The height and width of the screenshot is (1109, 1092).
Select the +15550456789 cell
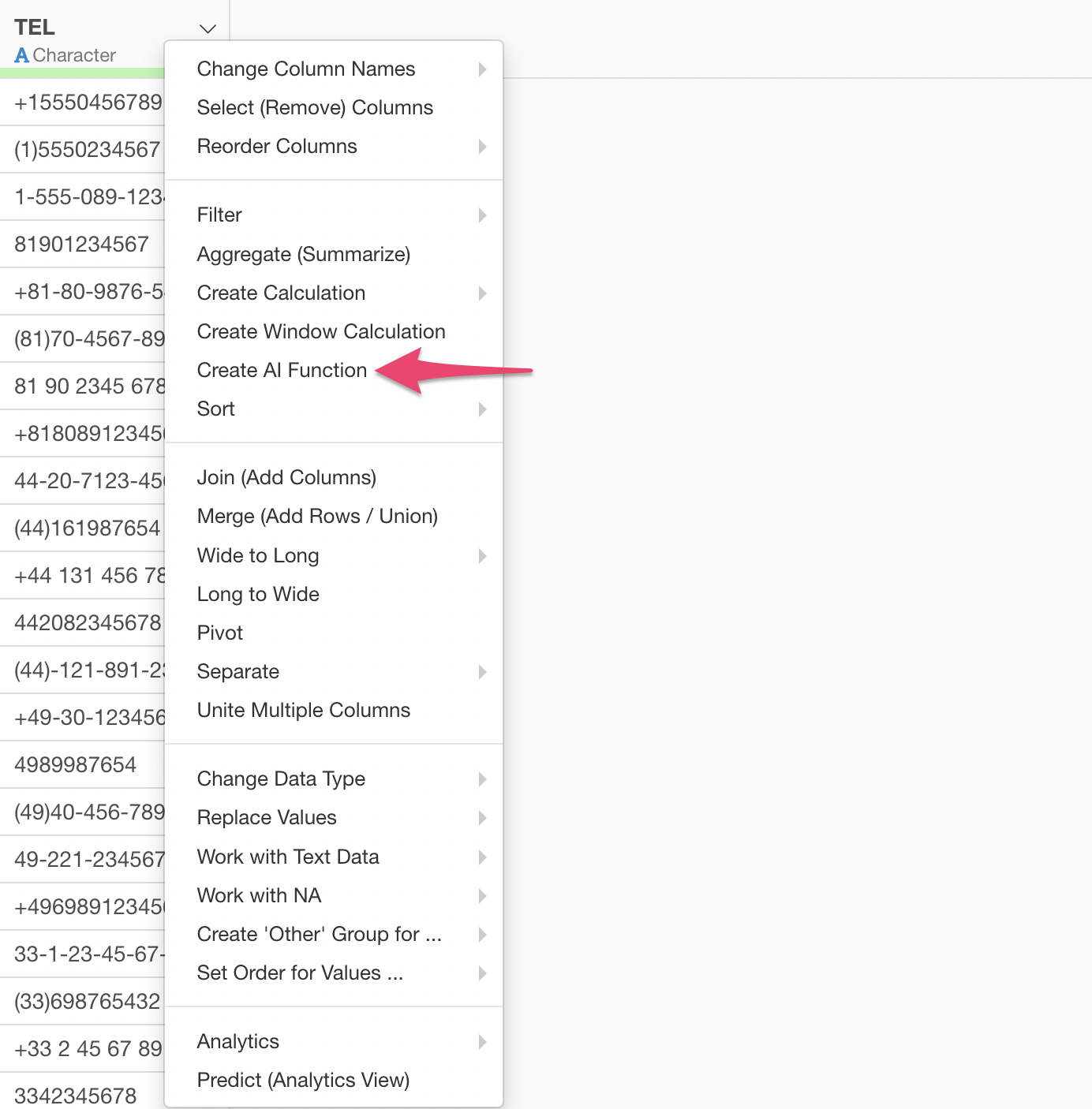(x=87, y=103)
